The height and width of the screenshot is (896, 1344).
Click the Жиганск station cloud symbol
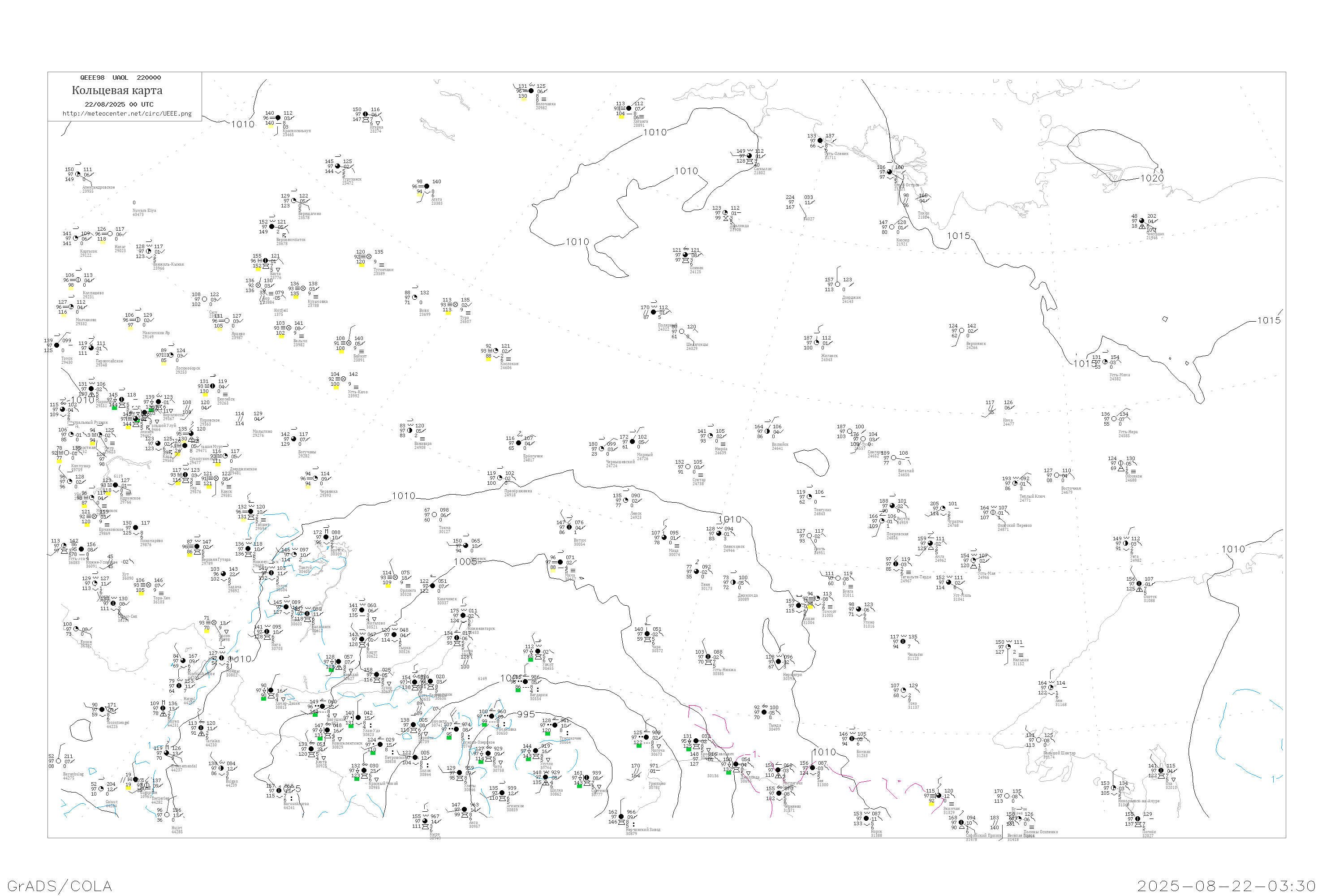tap(817, 343)
